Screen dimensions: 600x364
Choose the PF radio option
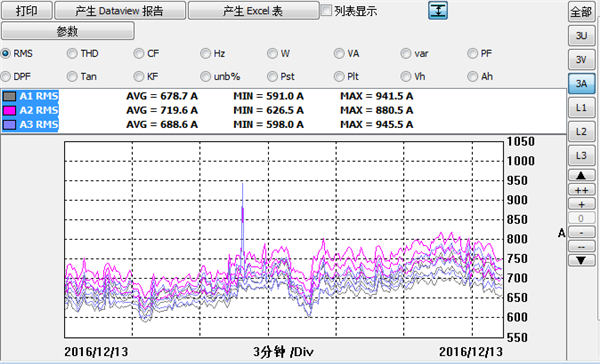point(473,54)
